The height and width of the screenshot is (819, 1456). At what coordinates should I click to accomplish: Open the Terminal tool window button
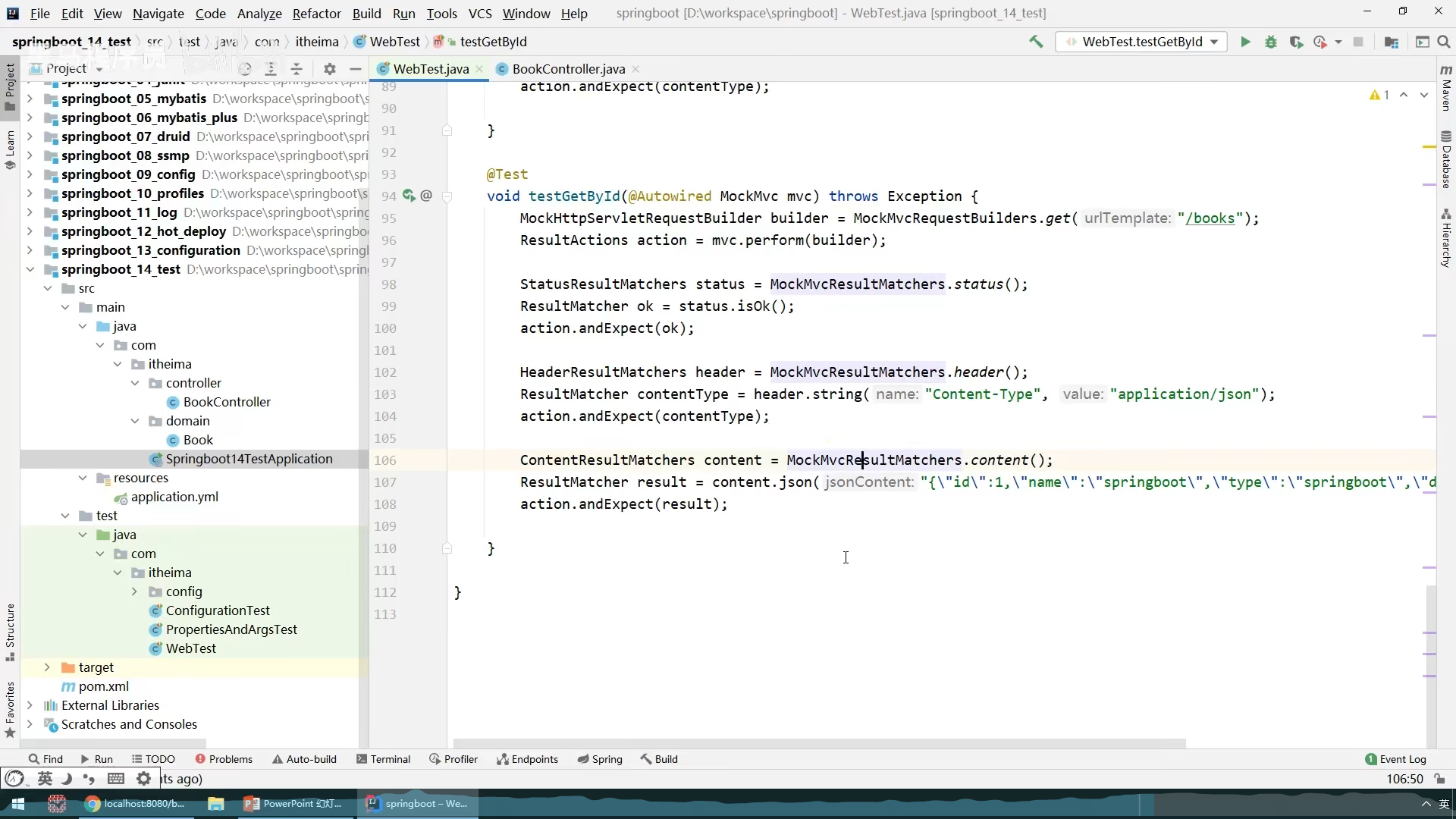point(383,759)
